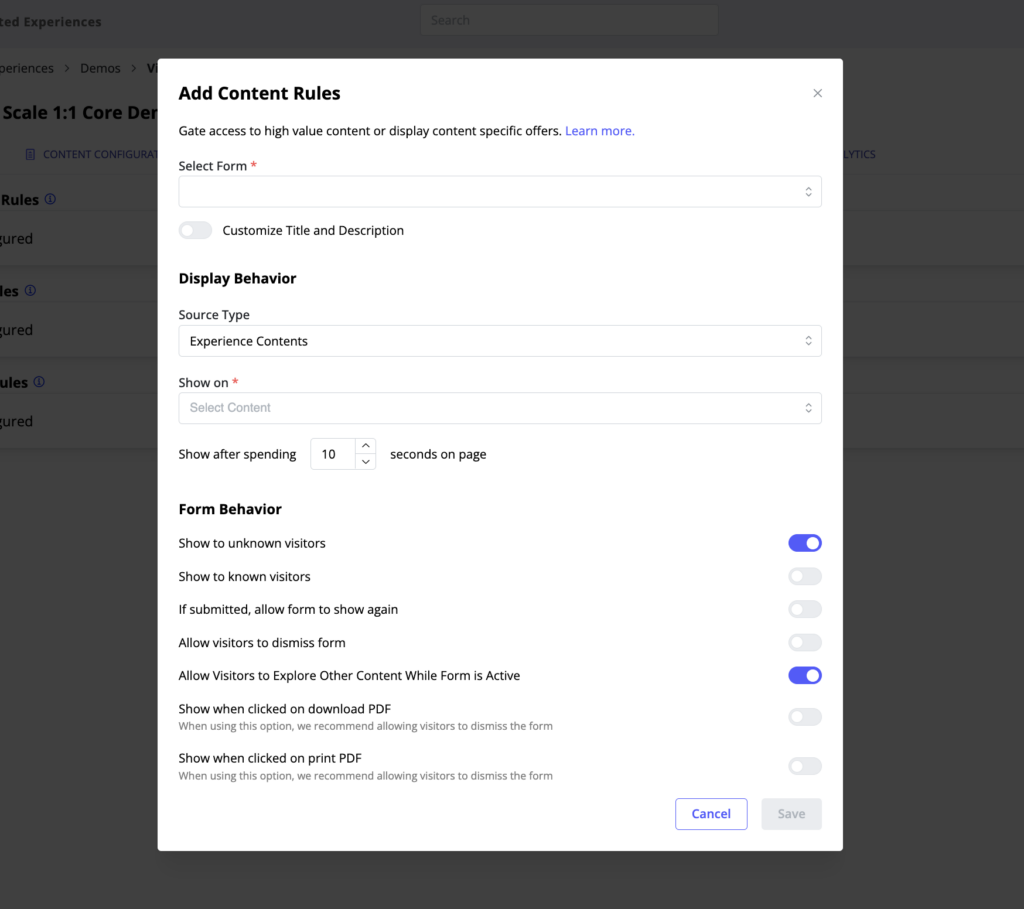Image resolution: width=1024 pixels, height=909 pixels.
Task: Toggle Show when clicked on print PDF
Action: [805, 766]
